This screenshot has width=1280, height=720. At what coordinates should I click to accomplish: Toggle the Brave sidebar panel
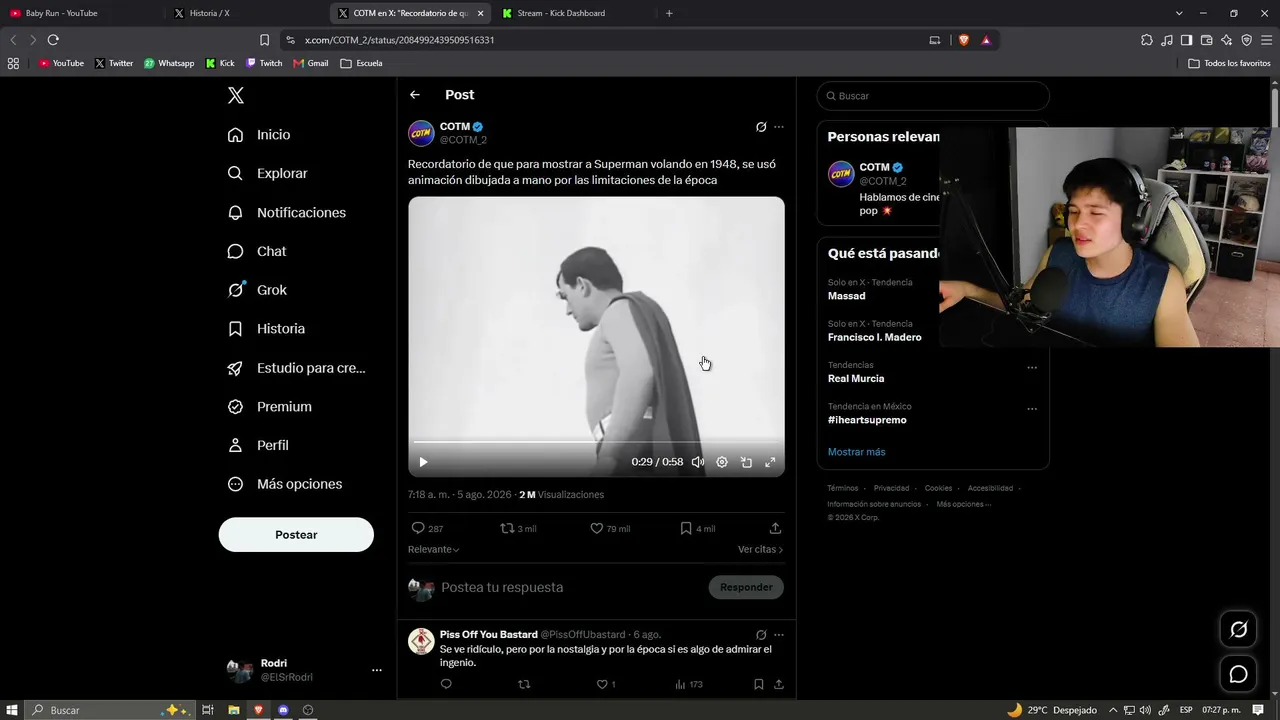pos(1186,40)
